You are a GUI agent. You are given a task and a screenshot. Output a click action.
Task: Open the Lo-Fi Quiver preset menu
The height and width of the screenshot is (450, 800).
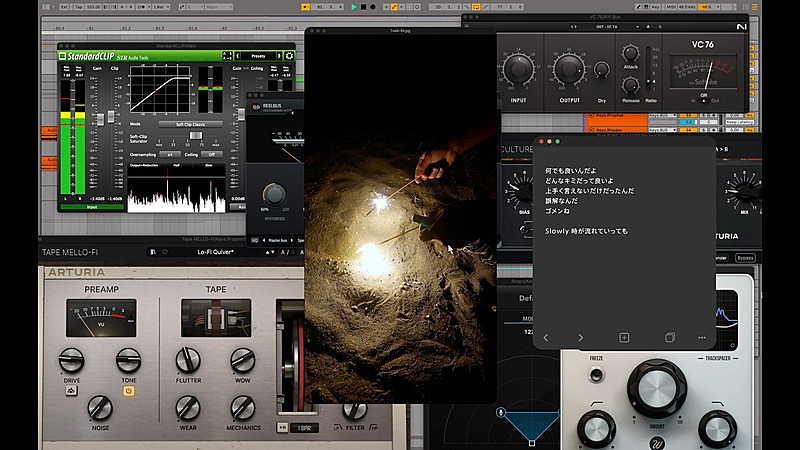[215, 253]
